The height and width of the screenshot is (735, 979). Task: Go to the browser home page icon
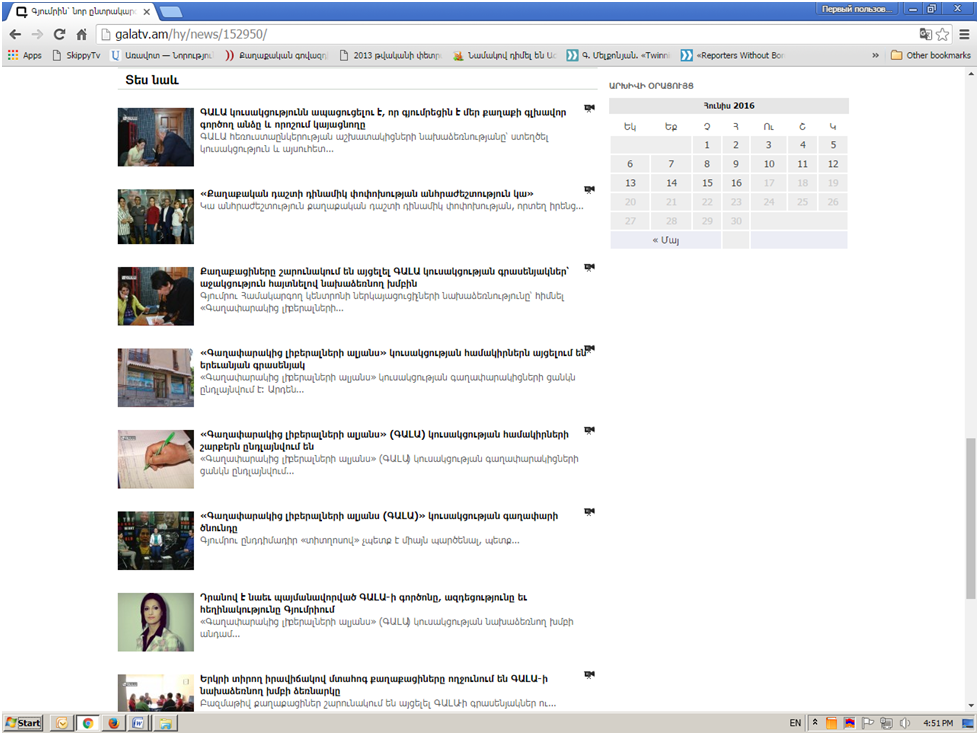82,34
